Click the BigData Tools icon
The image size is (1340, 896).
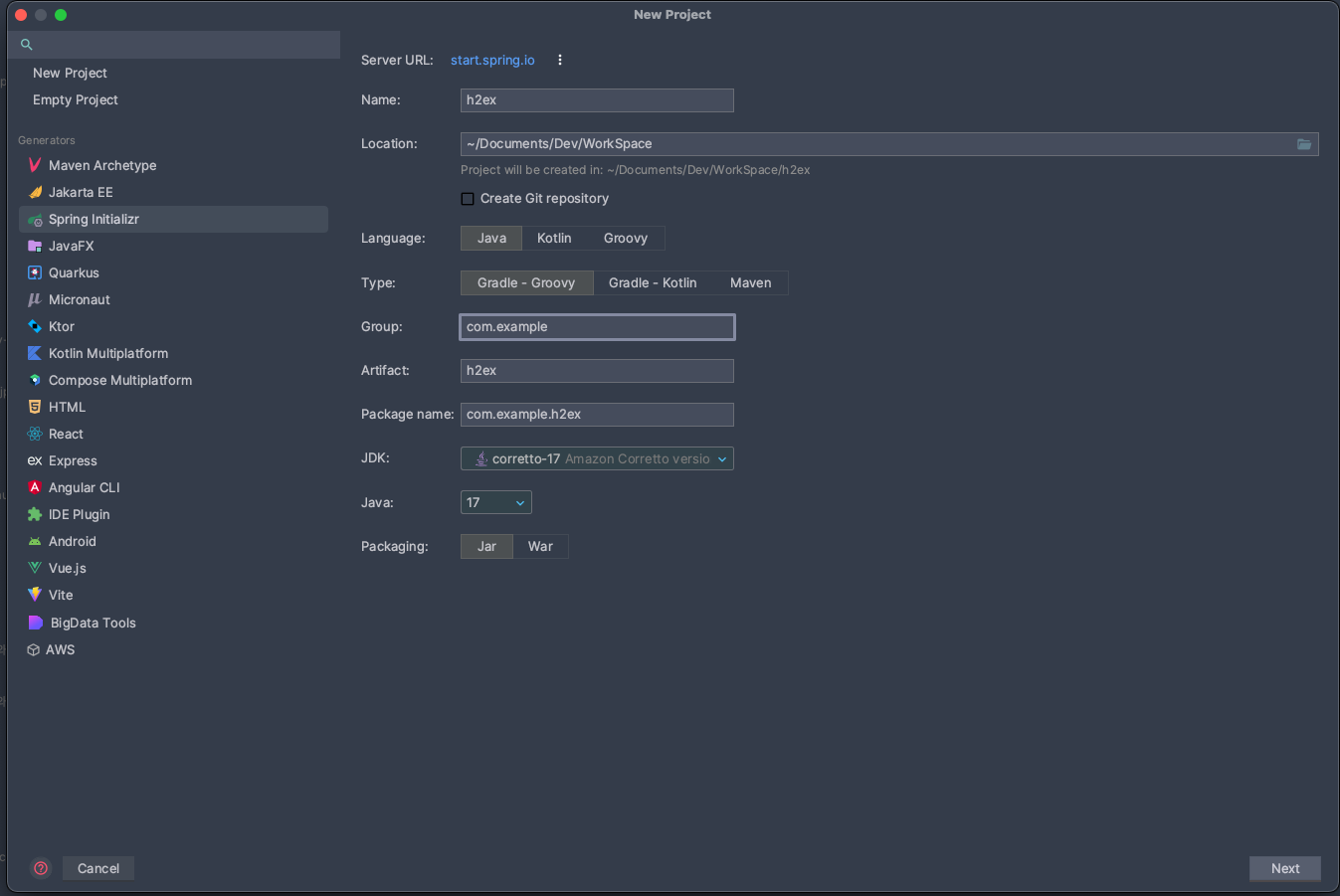point(36,623)
